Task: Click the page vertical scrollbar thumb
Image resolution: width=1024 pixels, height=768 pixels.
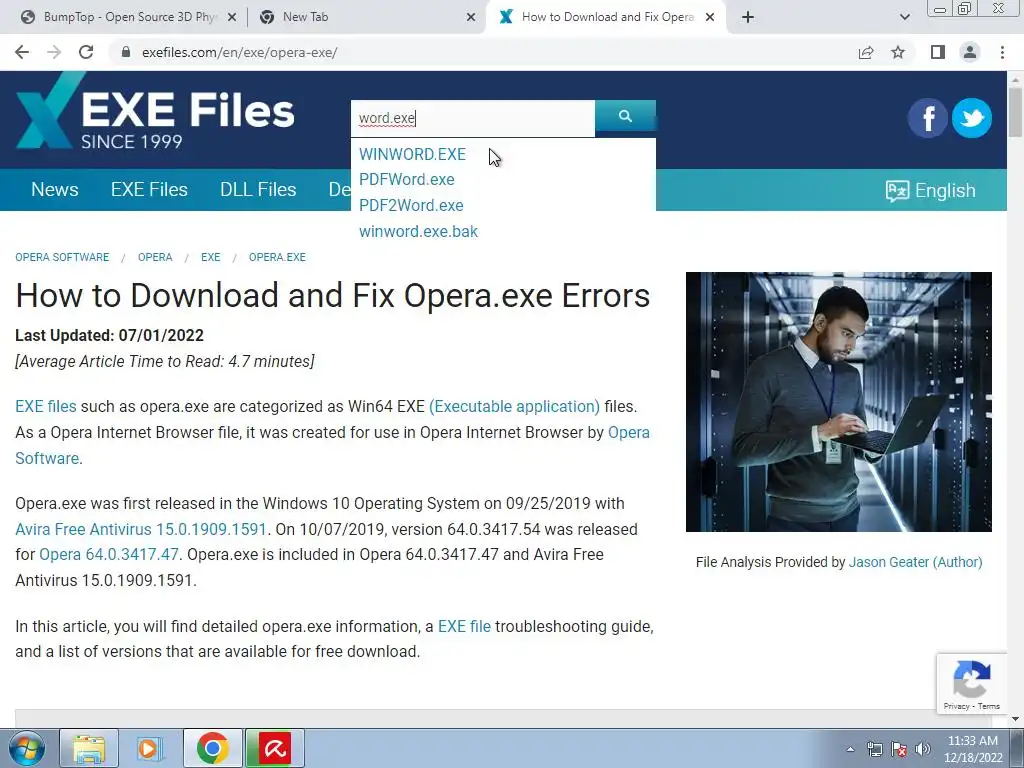Action: coord(1015,111)
